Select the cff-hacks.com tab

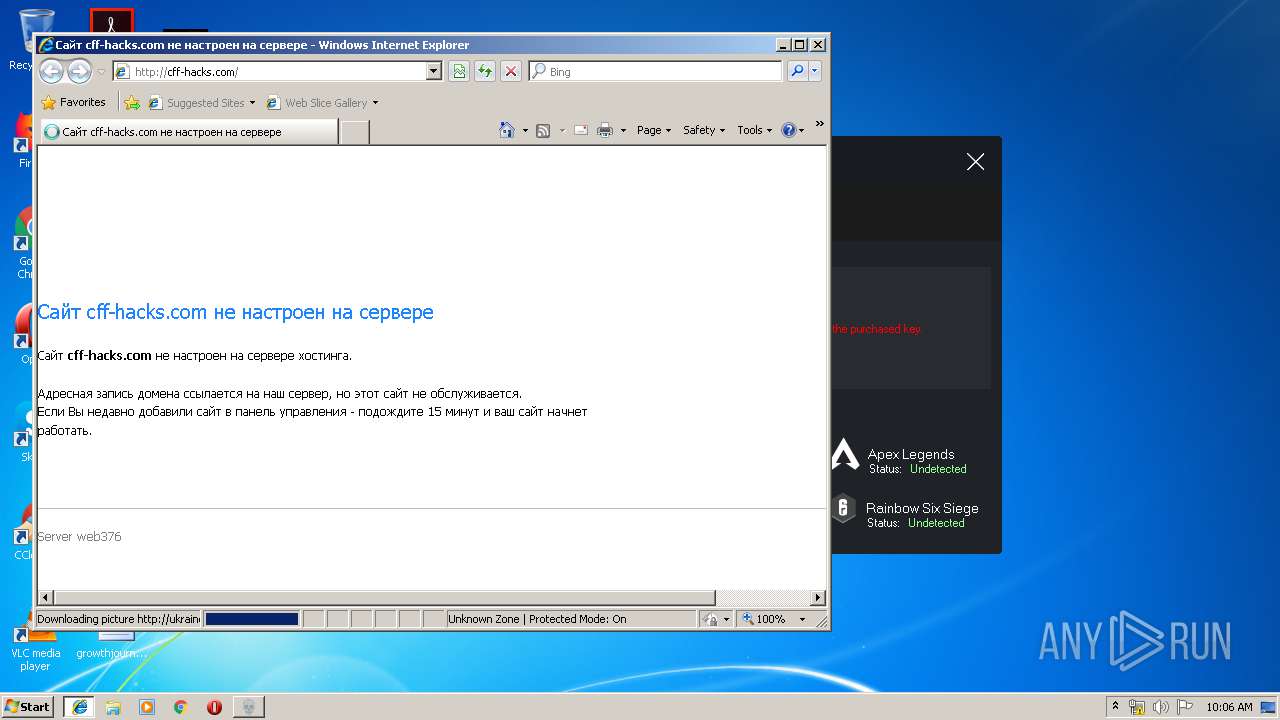(x=189, y=131)
